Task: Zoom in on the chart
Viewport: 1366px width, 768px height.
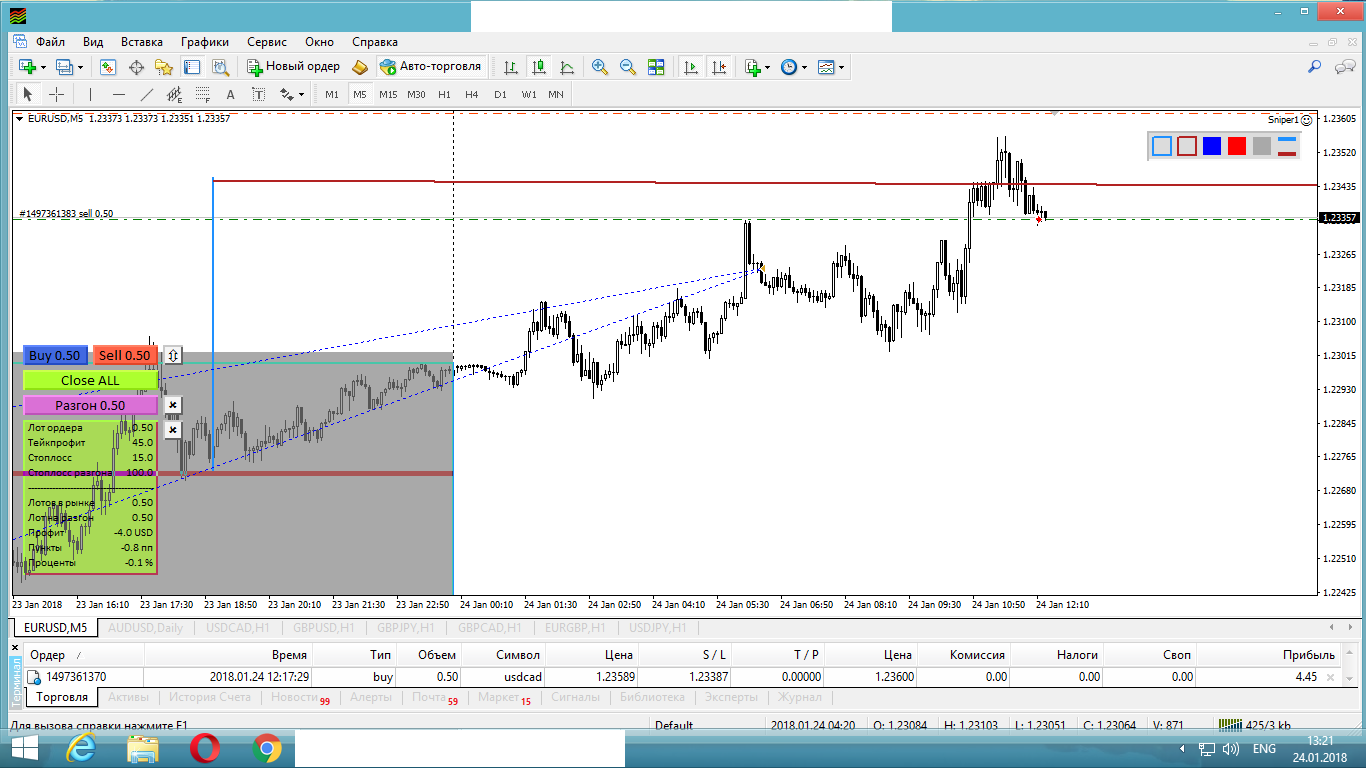Action: pos(600,67)
